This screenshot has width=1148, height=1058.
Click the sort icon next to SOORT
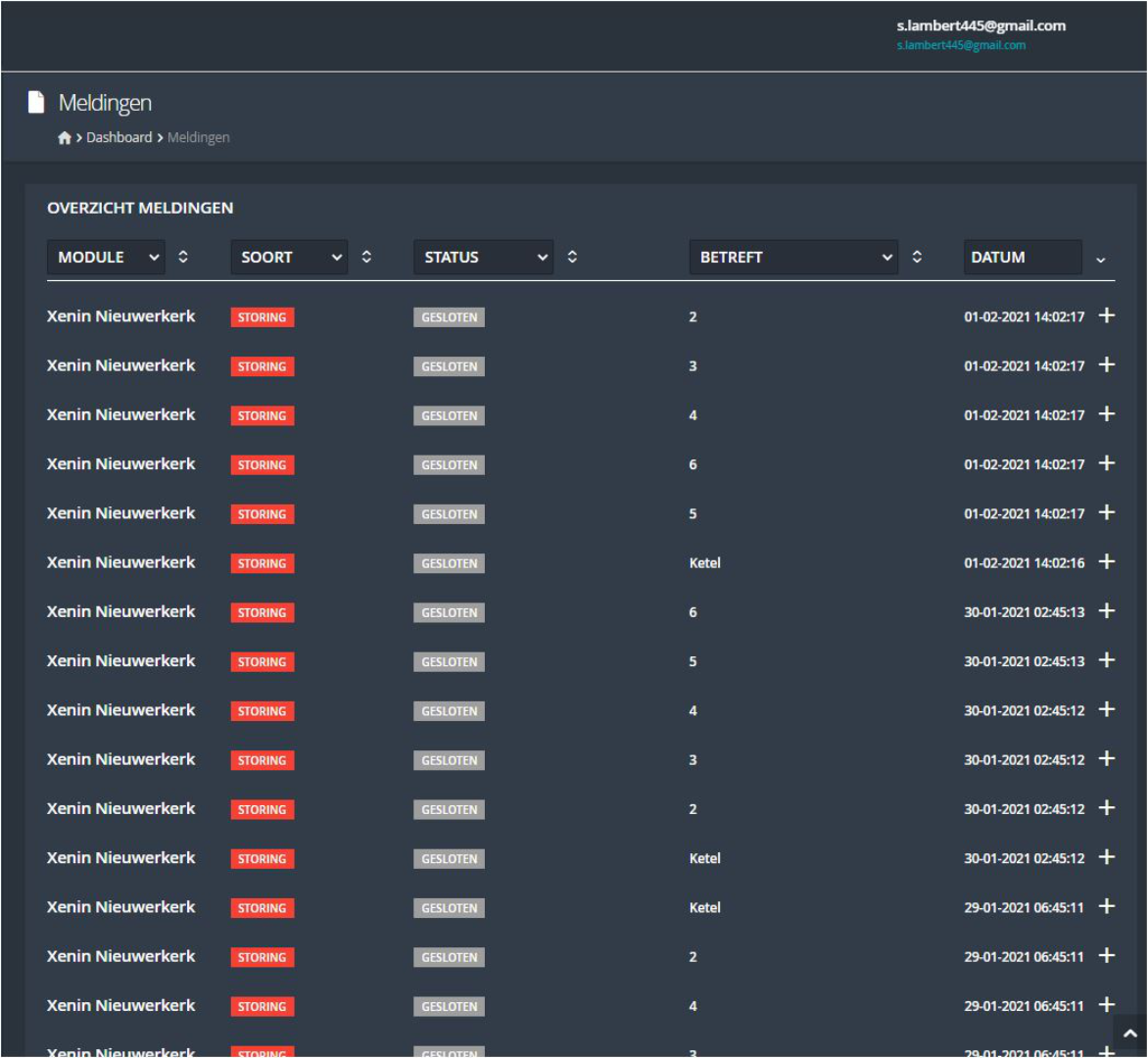(364, 258)
